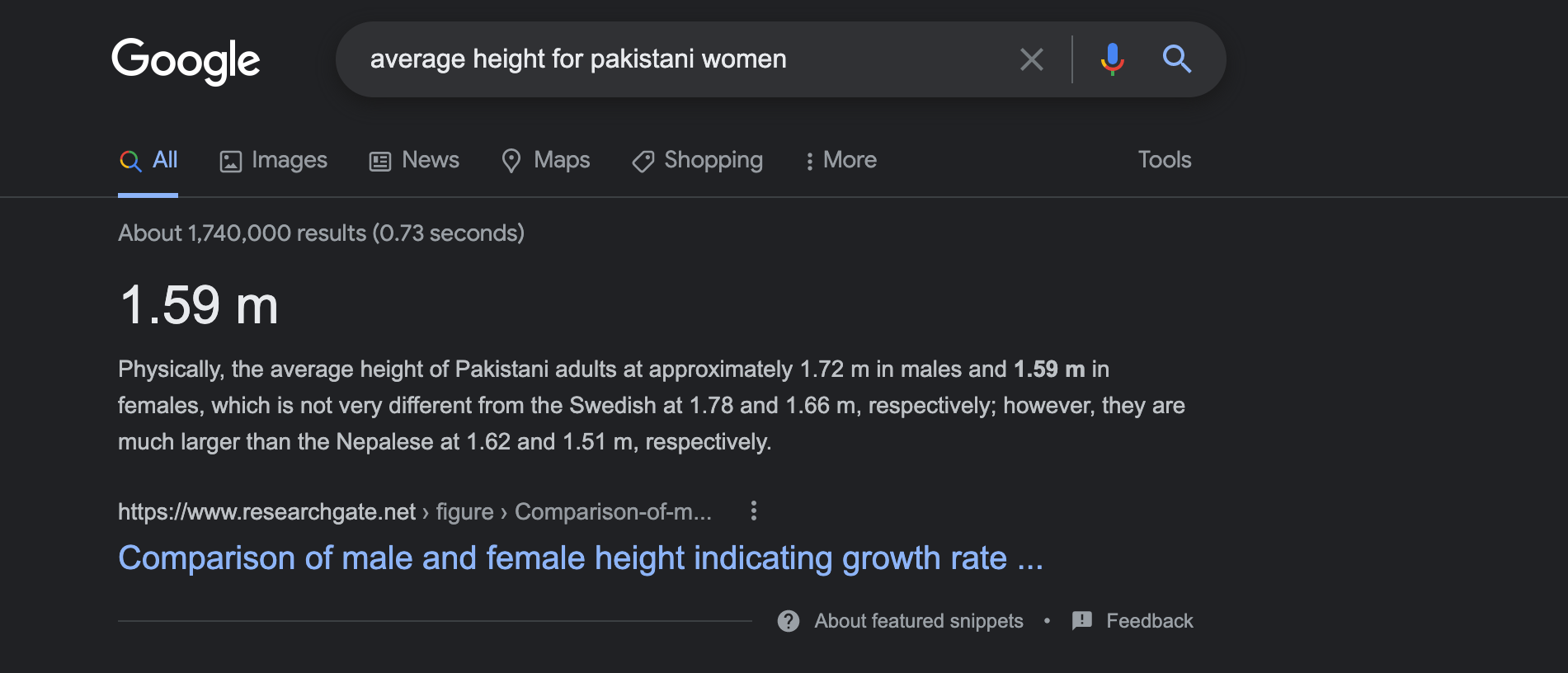Viewport: 1568px width, 673px height.
Task: Click the question mark help icon
Action: [x=789, y=621]
